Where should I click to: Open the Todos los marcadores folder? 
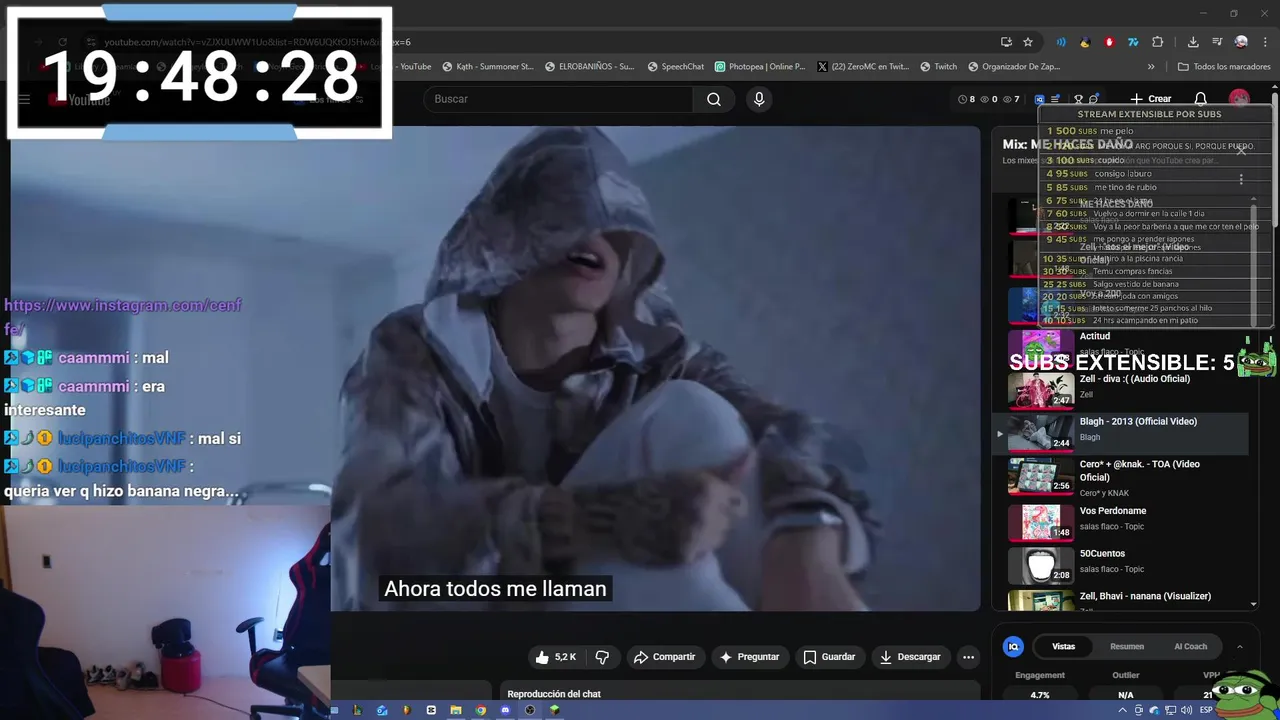click(x=1224, y=67)
